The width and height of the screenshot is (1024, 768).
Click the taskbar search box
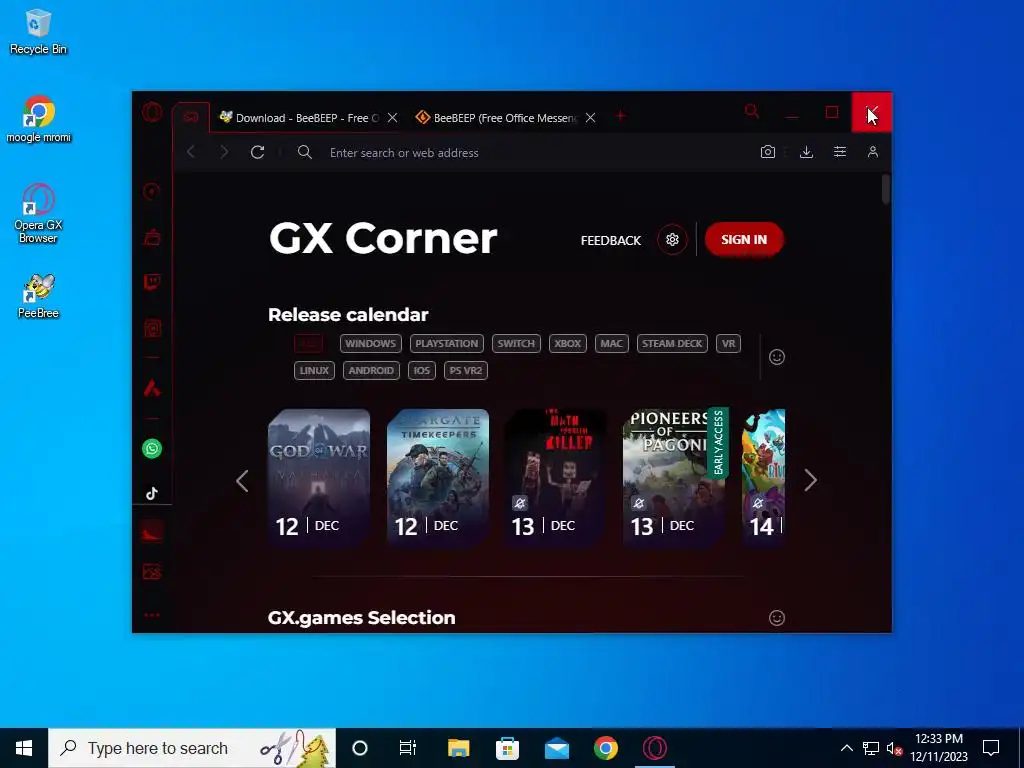tap(192, 748)
